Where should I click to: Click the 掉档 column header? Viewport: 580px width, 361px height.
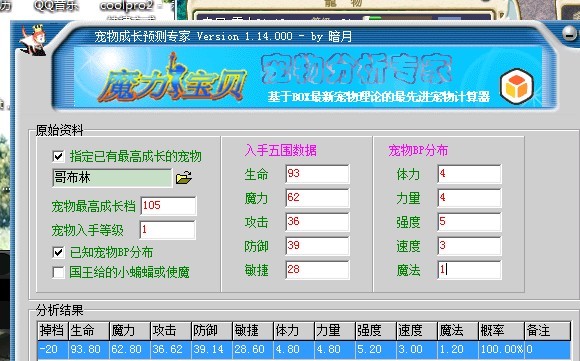pos(53,331)
